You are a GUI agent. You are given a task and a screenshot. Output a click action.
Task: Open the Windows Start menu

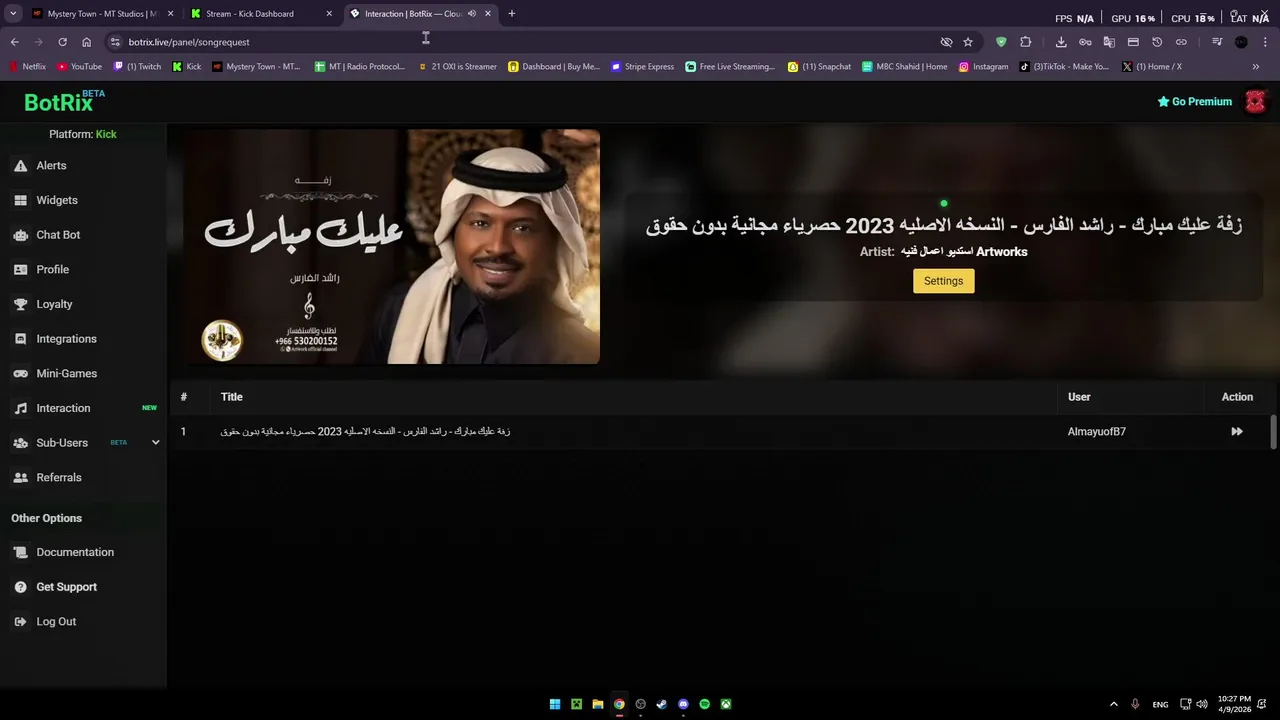[x=555, y=704]
